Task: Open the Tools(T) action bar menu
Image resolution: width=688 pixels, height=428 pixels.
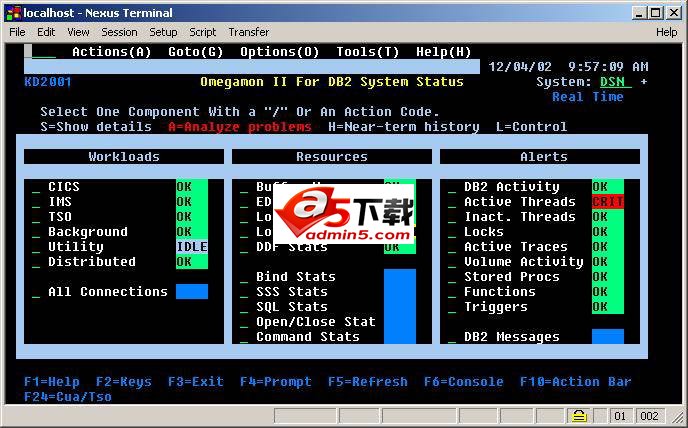Action: (x=367, y=52)
